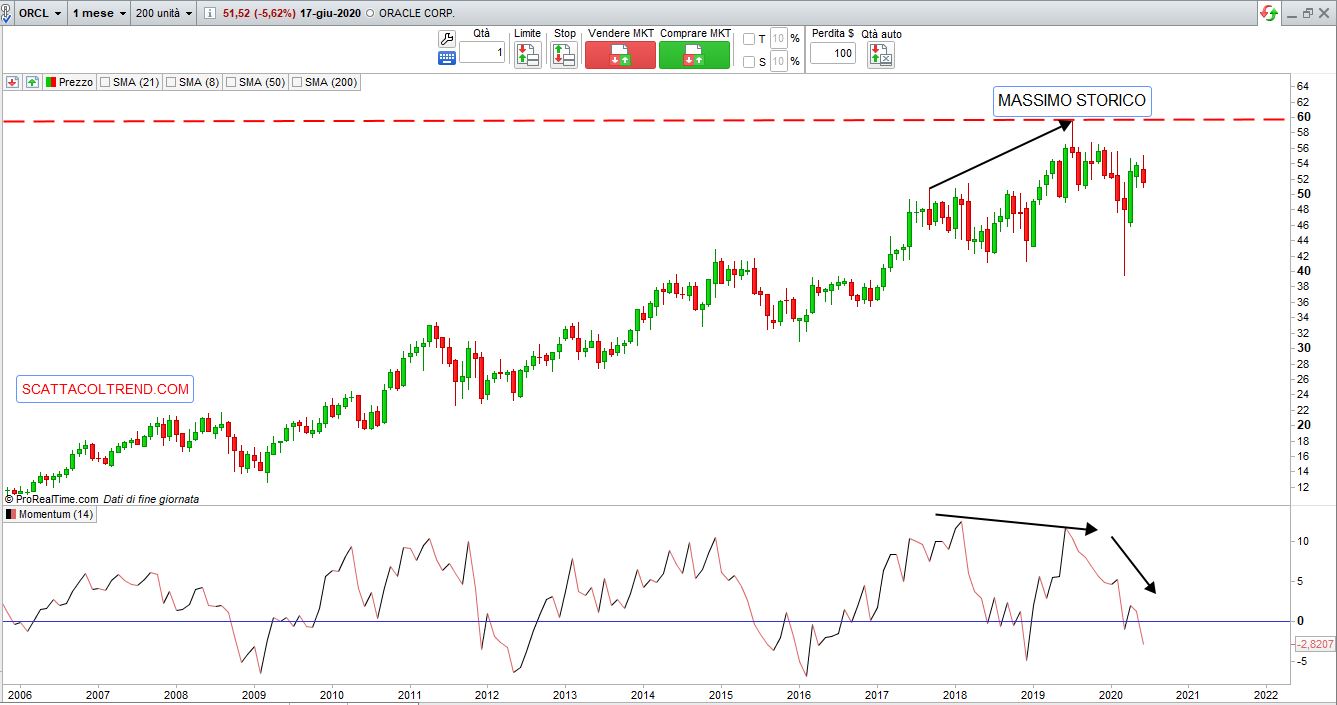The image size is (1337, 705).
Task: Toggle the SMA (200) indicator checkbox
Action: pos(297,82)
